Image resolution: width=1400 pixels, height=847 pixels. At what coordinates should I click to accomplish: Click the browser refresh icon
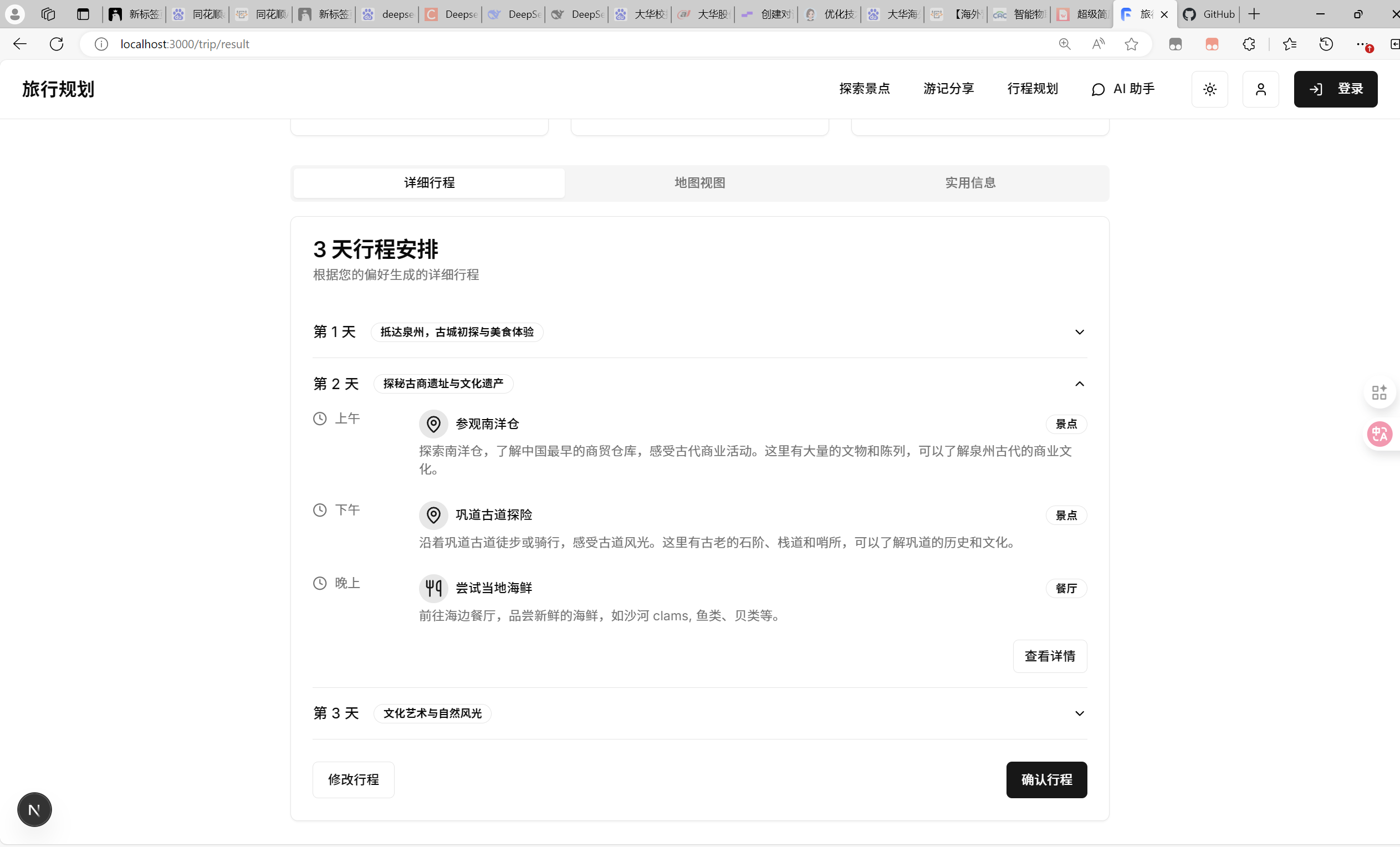(56, 44)
